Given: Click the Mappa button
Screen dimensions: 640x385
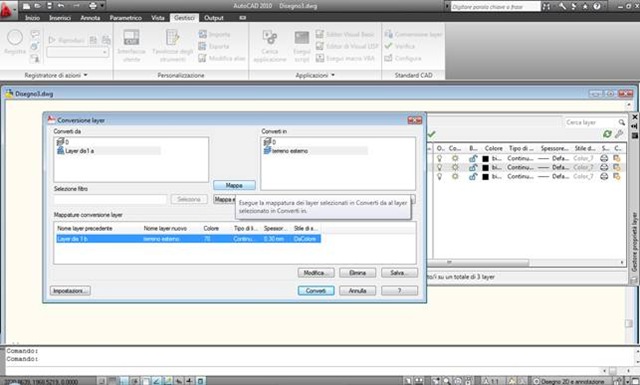Looking at the screenshot, I should click(x=234, y=185).
